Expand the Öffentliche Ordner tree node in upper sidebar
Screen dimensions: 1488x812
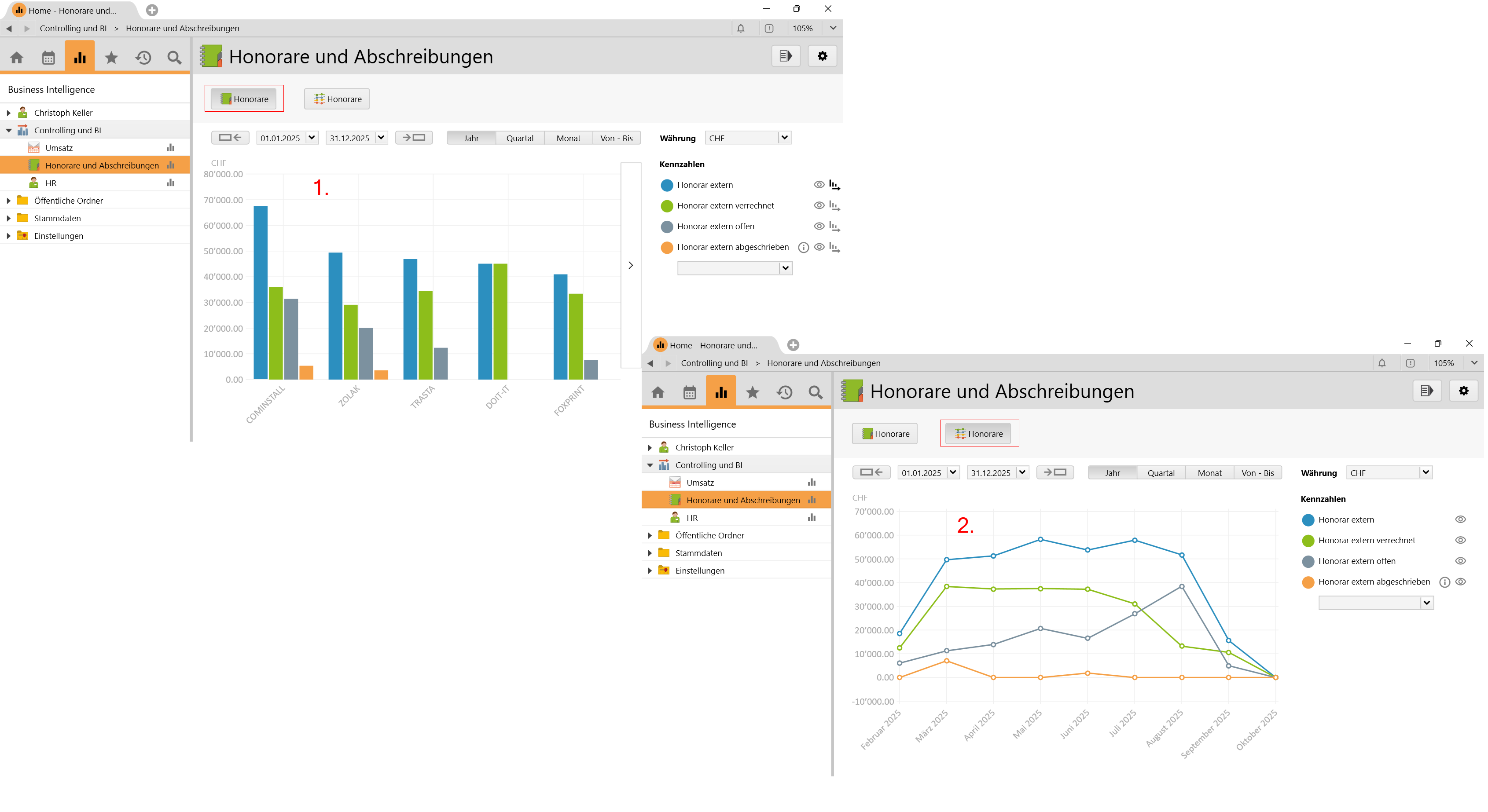click(x=9, y=201)
